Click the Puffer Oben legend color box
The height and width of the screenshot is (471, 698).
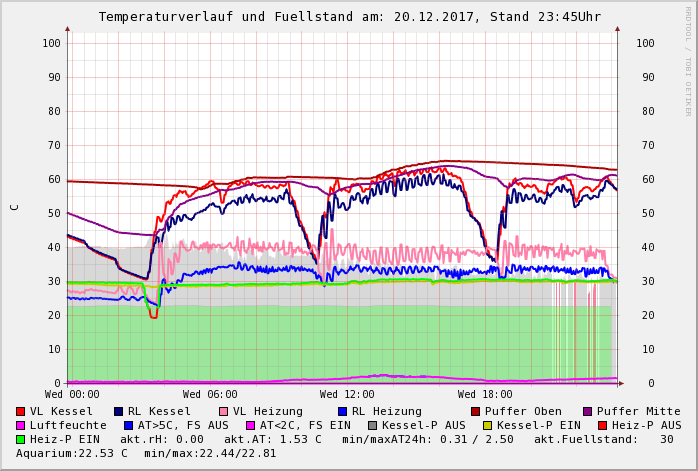(x=475, y=412)
